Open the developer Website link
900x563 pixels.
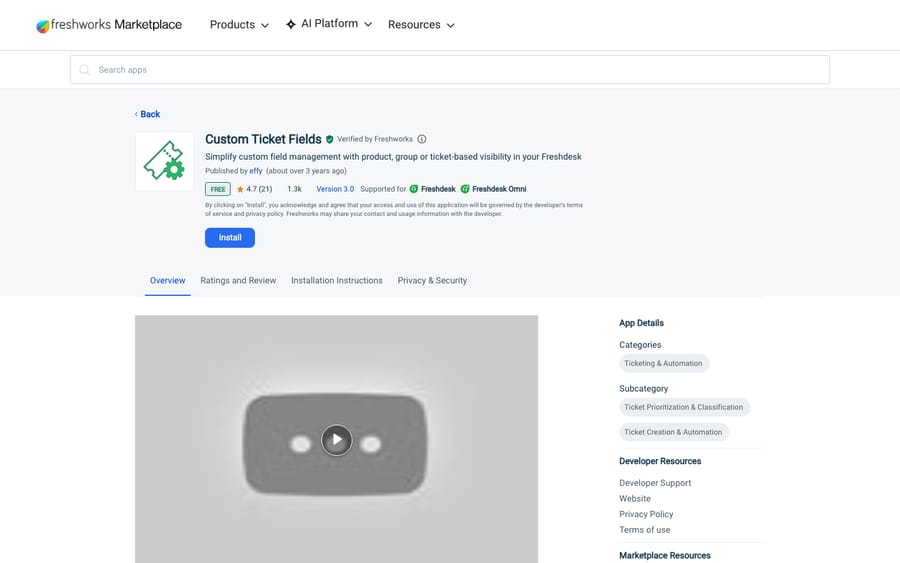point(635,498)
